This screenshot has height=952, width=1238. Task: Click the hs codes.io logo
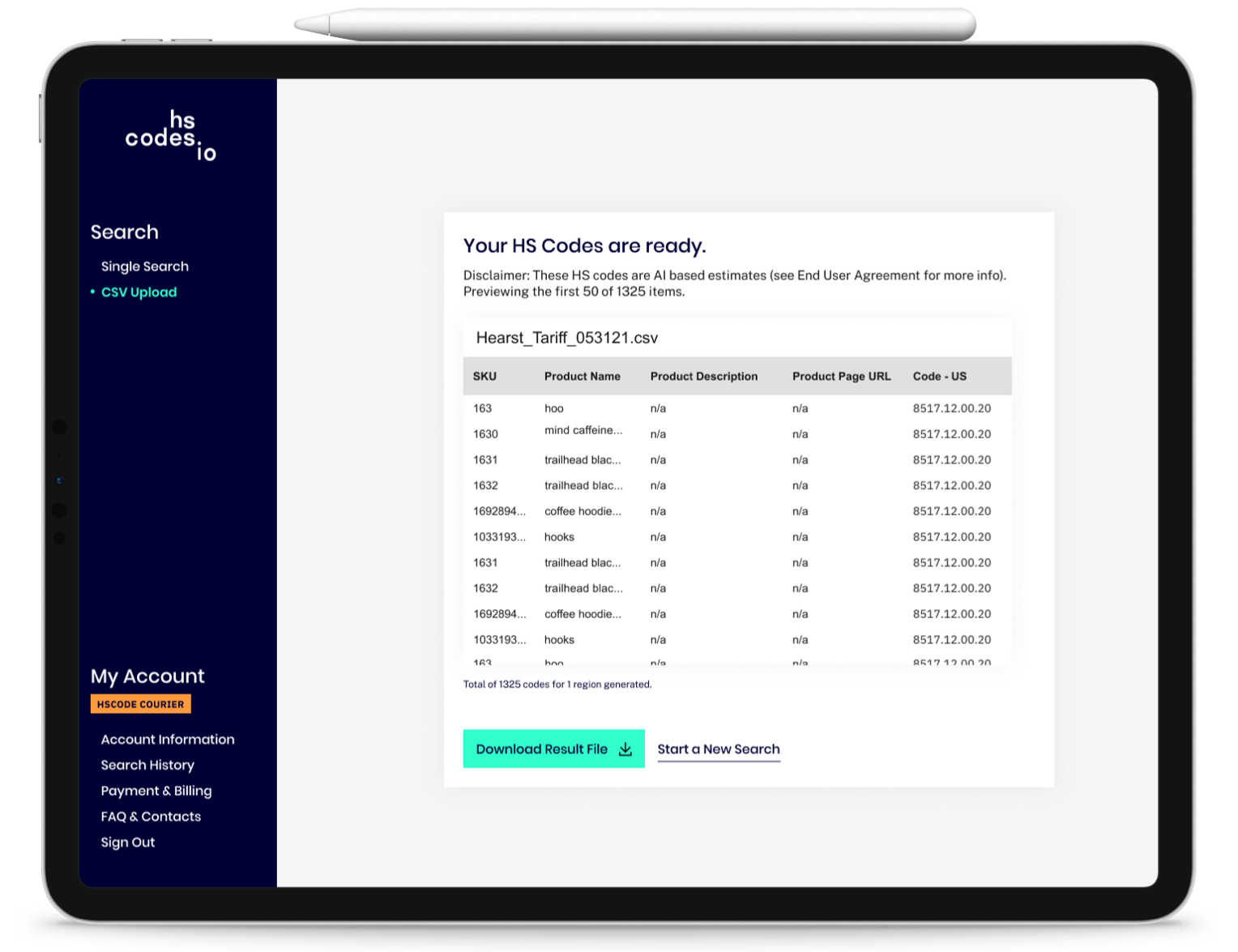[x=171, y=135]
